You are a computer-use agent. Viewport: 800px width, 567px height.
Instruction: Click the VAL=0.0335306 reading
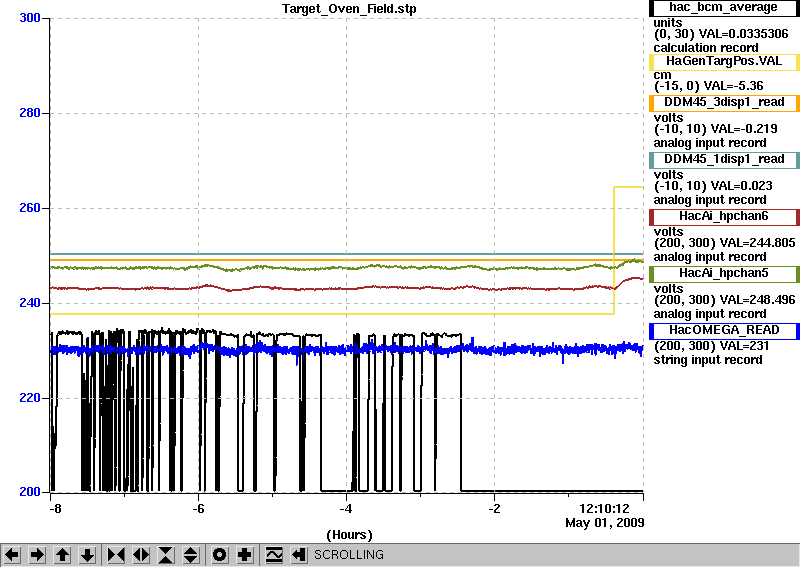(x=743, y=34)
